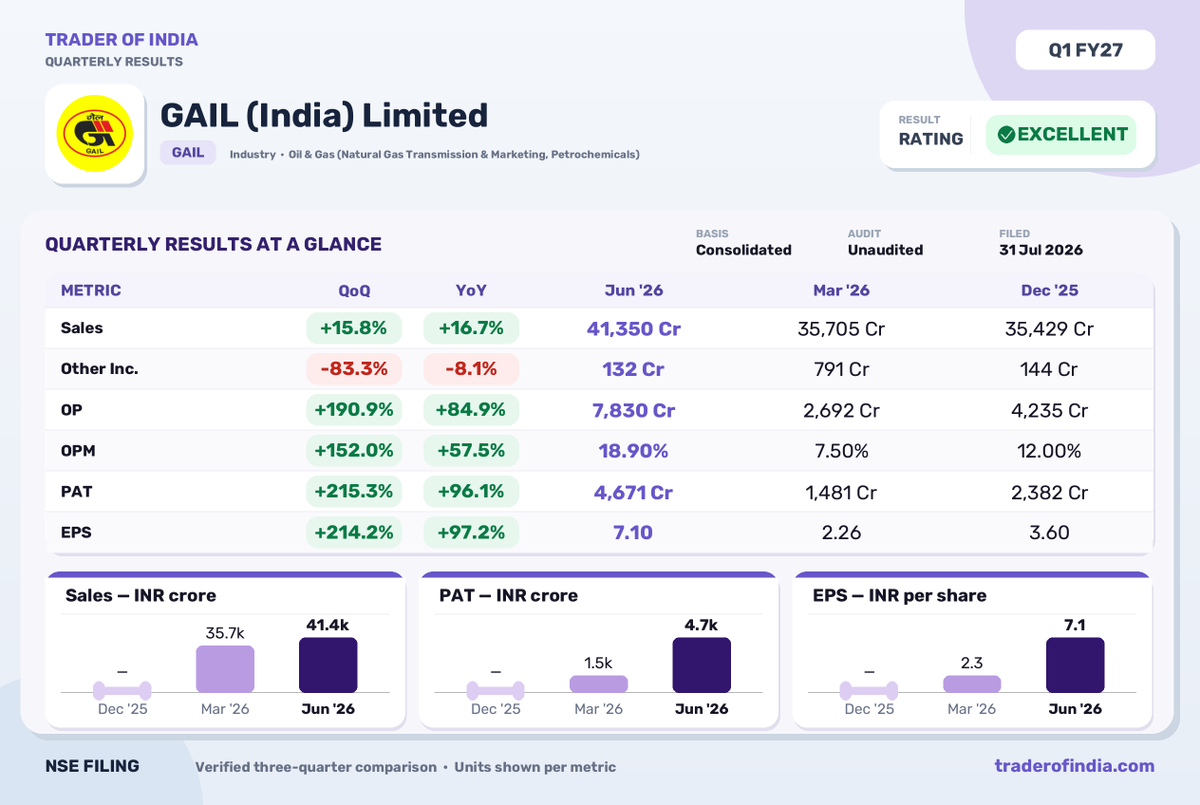Click the GAIL (India) Limited title
This screenshot has width=1200, height=805.
coord(324,114)
